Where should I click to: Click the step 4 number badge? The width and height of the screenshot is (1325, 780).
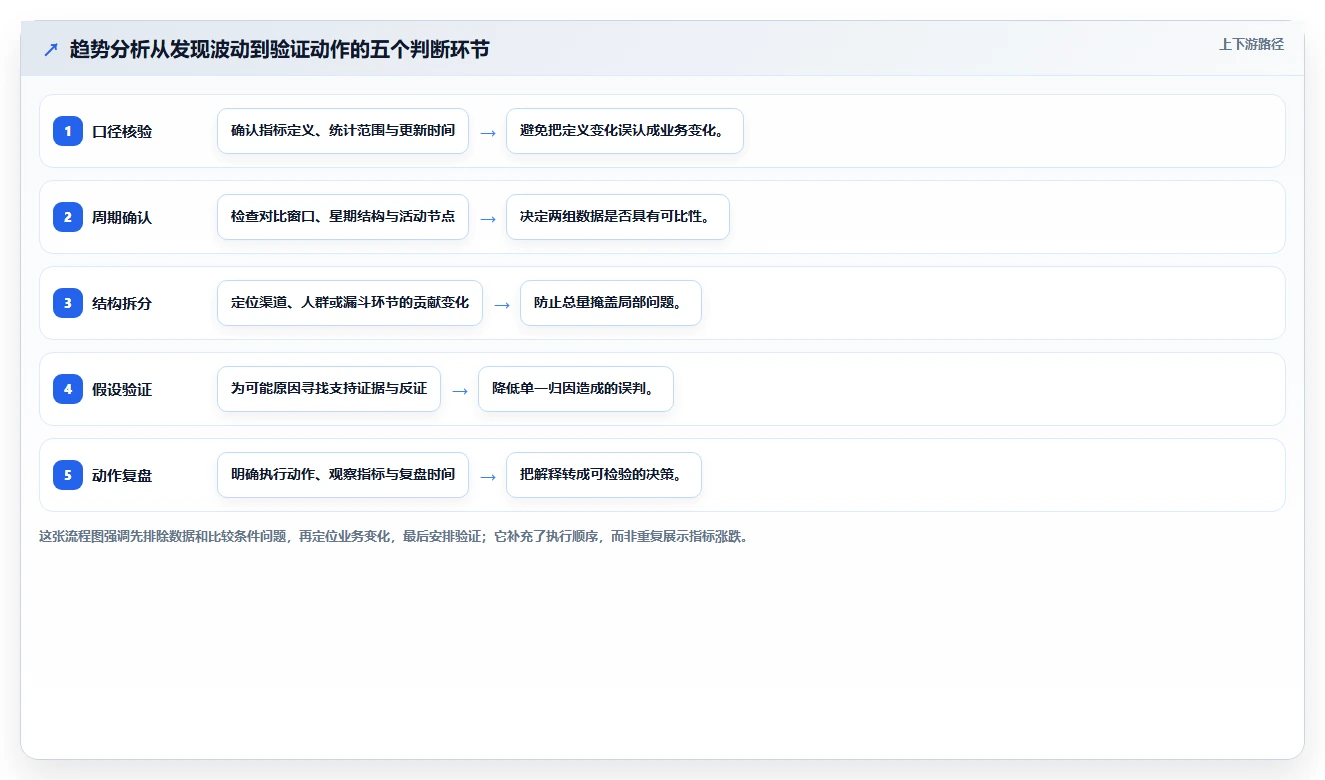click(x=68, y=389)
